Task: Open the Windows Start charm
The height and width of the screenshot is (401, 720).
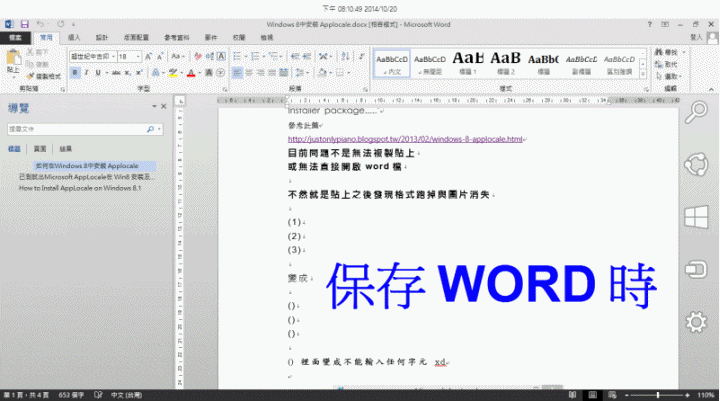Action: tap(696, 217)
